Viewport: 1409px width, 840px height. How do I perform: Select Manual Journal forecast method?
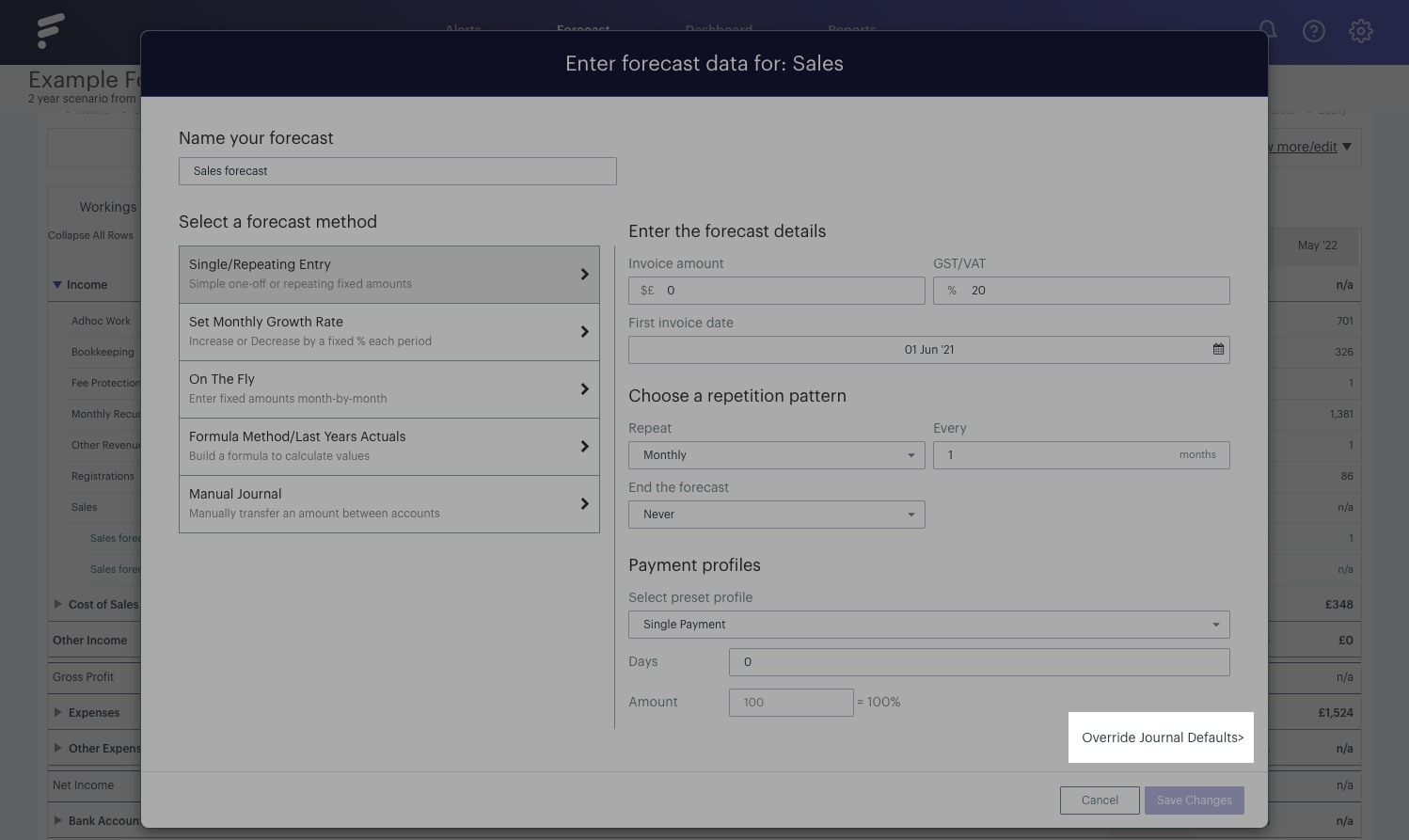[389, 504]
